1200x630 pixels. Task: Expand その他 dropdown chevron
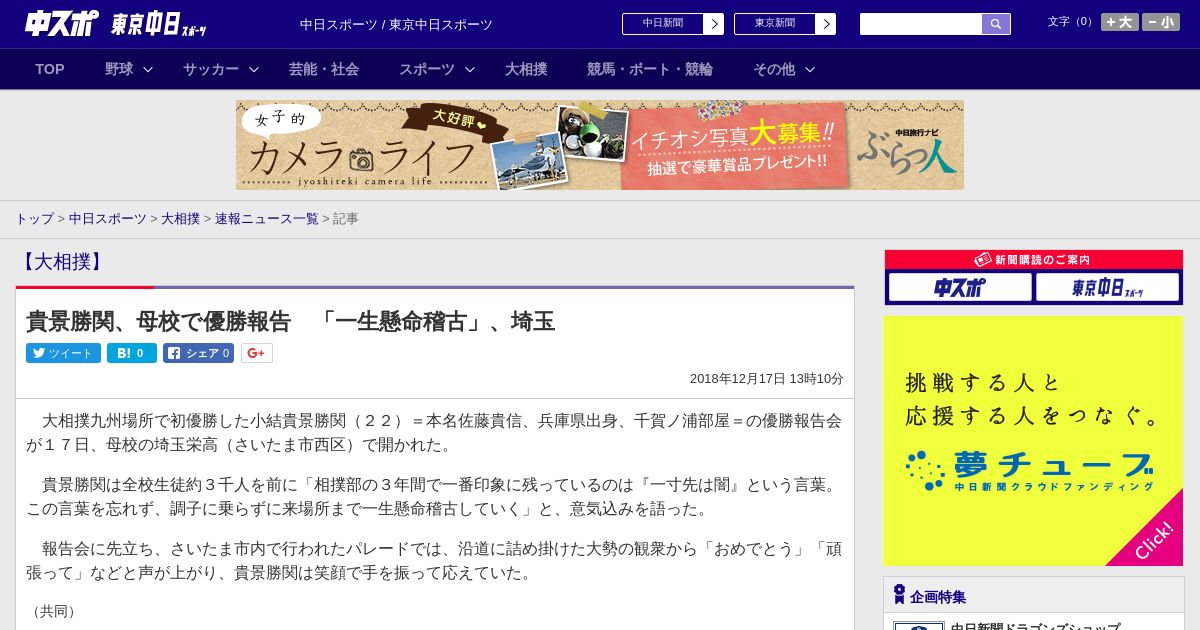(x=810, y=69)
